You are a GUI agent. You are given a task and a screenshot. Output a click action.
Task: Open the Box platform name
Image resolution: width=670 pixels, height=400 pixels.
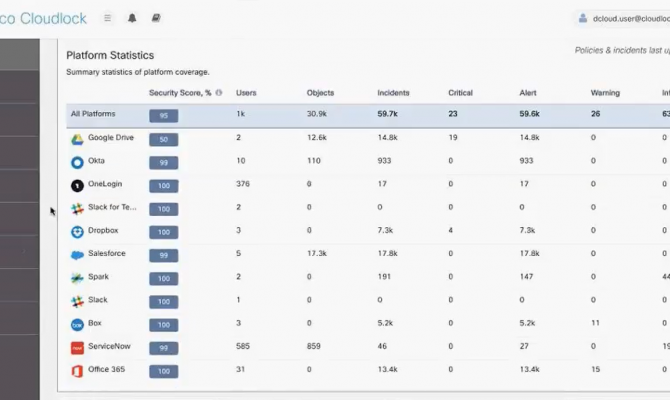point(95,323)
